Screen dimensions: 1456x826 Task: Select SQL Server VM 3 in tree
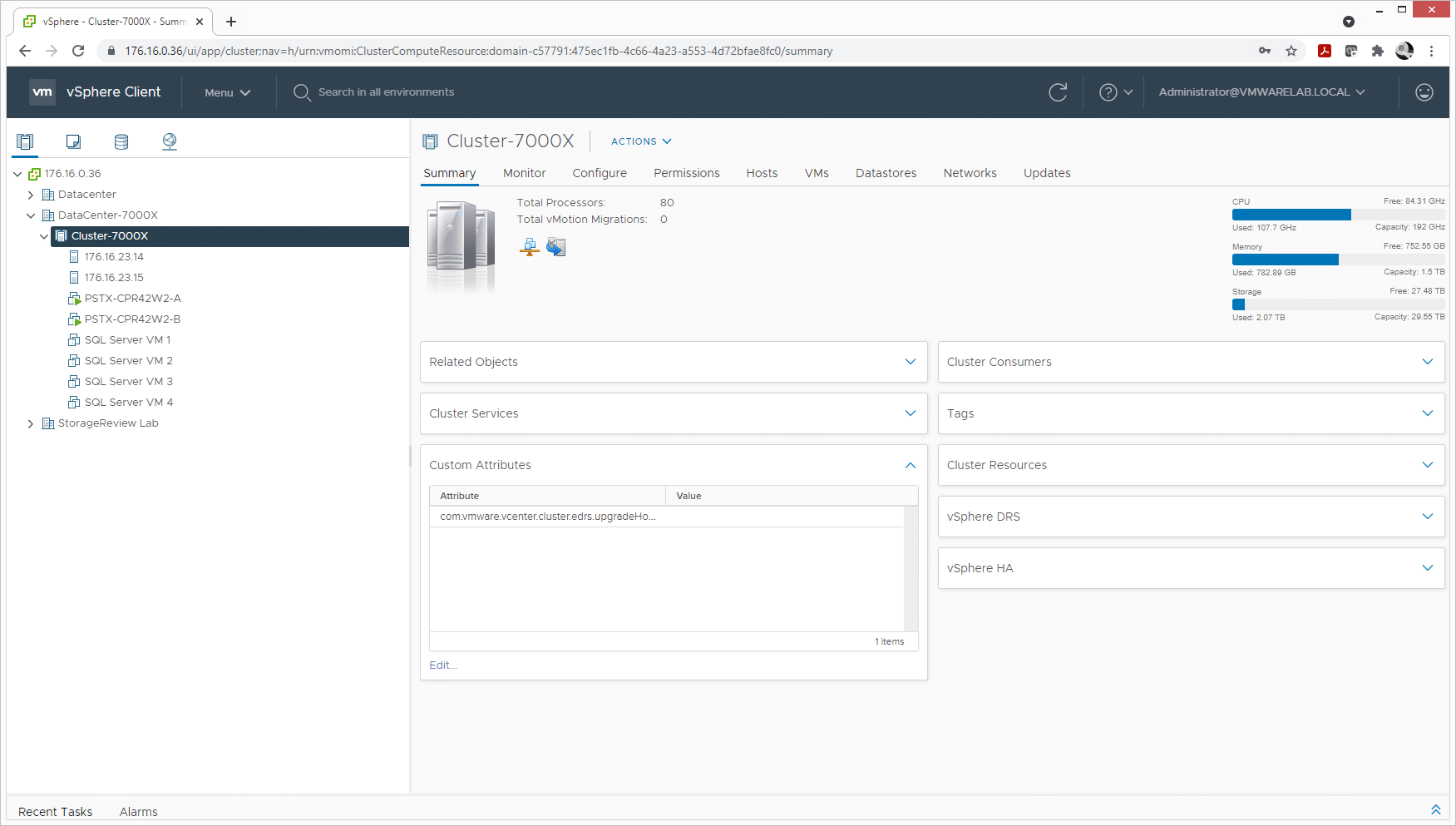tap(128, 382)
